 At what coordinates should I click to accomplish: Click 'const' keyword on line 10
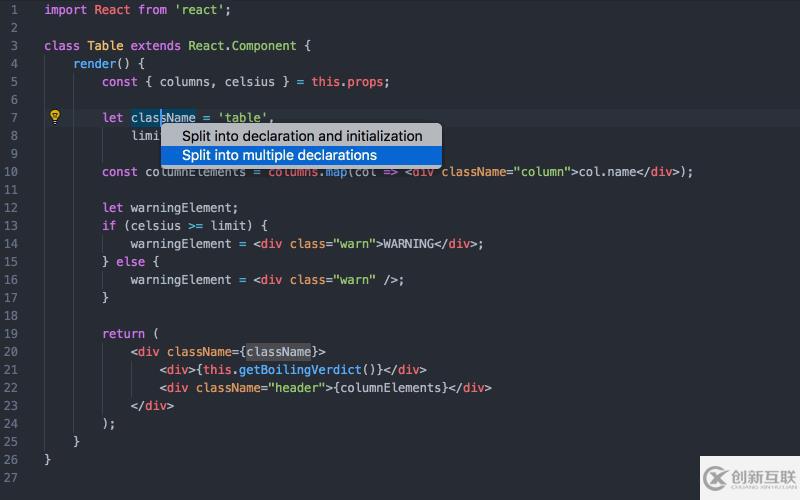coord(119,172)
